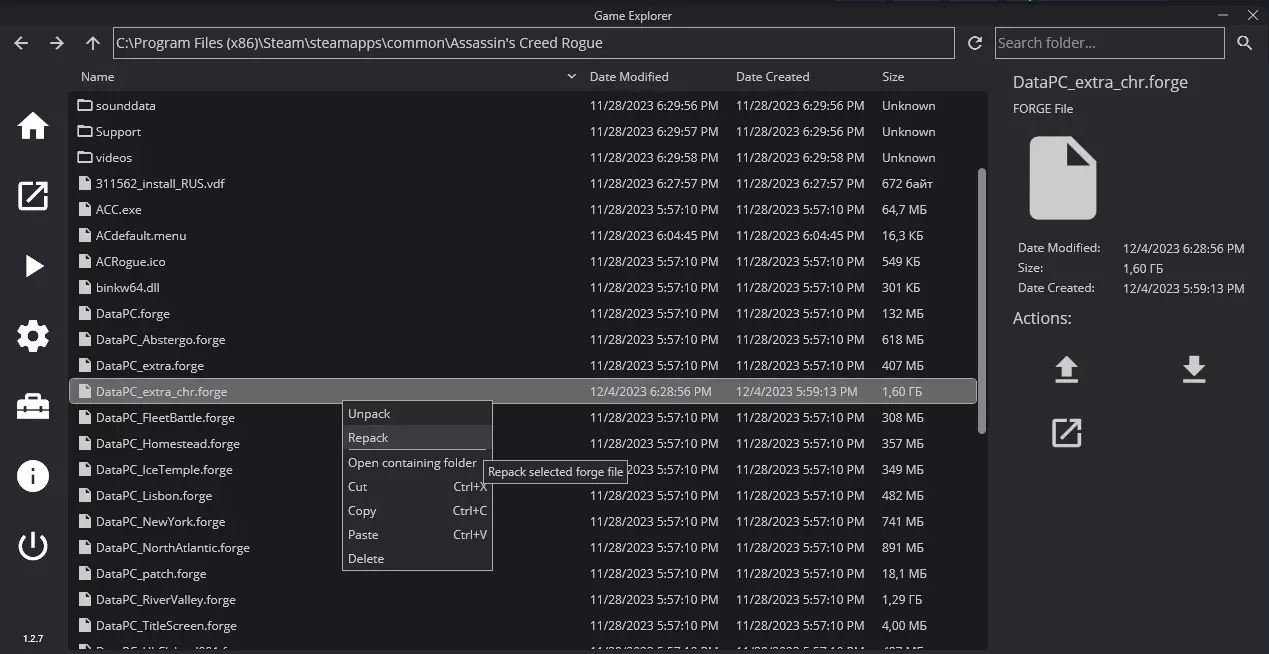The height and width of the screenshot is (654, 1269).
Task: Choose Open containing folder menu entry
Action: pyautogui.click(x=412, y=463)
